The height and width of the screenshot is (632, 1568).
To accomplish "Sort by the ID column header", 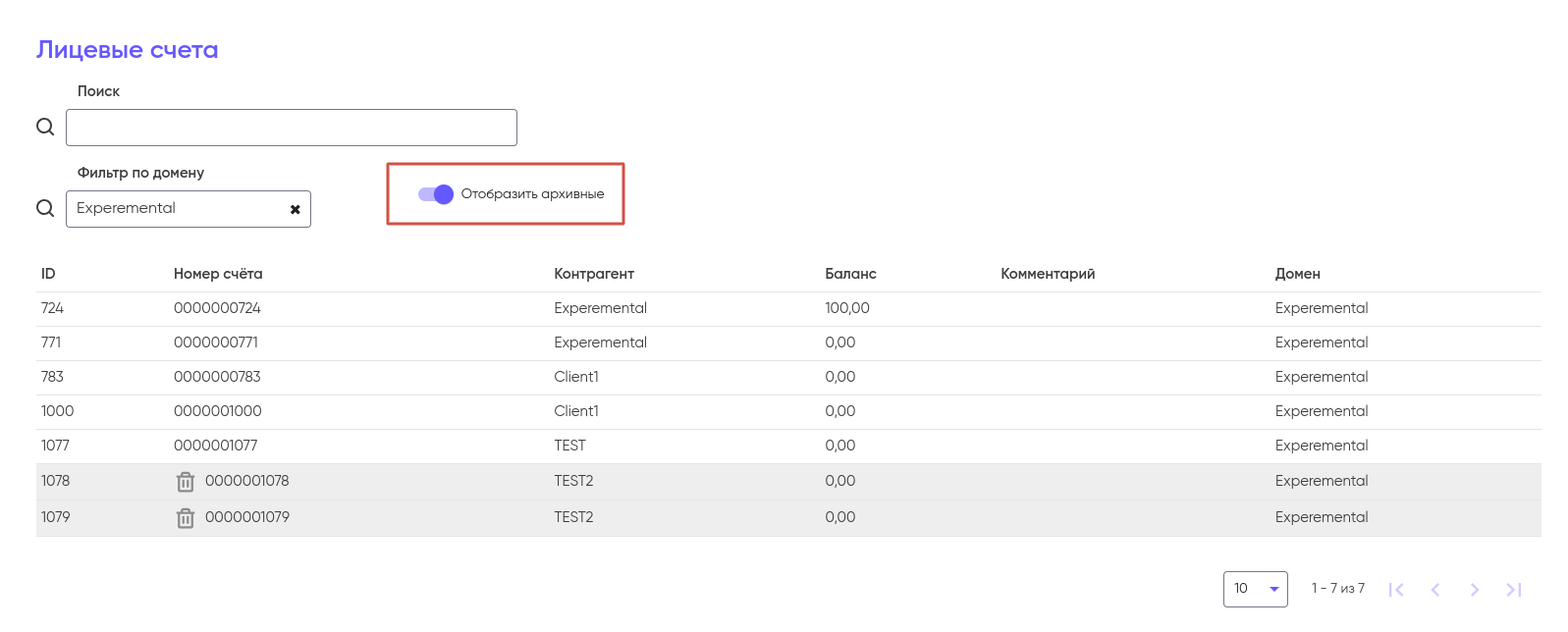I will pos(48,274).
